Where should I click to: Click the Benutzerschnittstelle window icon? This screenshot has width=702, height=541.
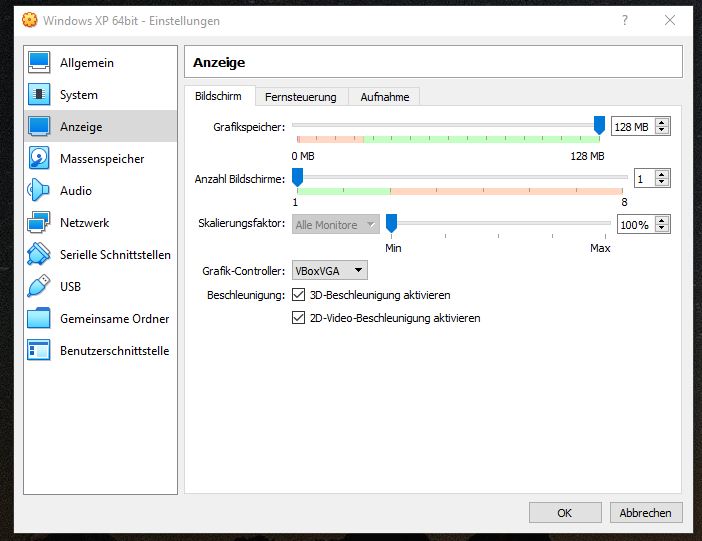39,350
